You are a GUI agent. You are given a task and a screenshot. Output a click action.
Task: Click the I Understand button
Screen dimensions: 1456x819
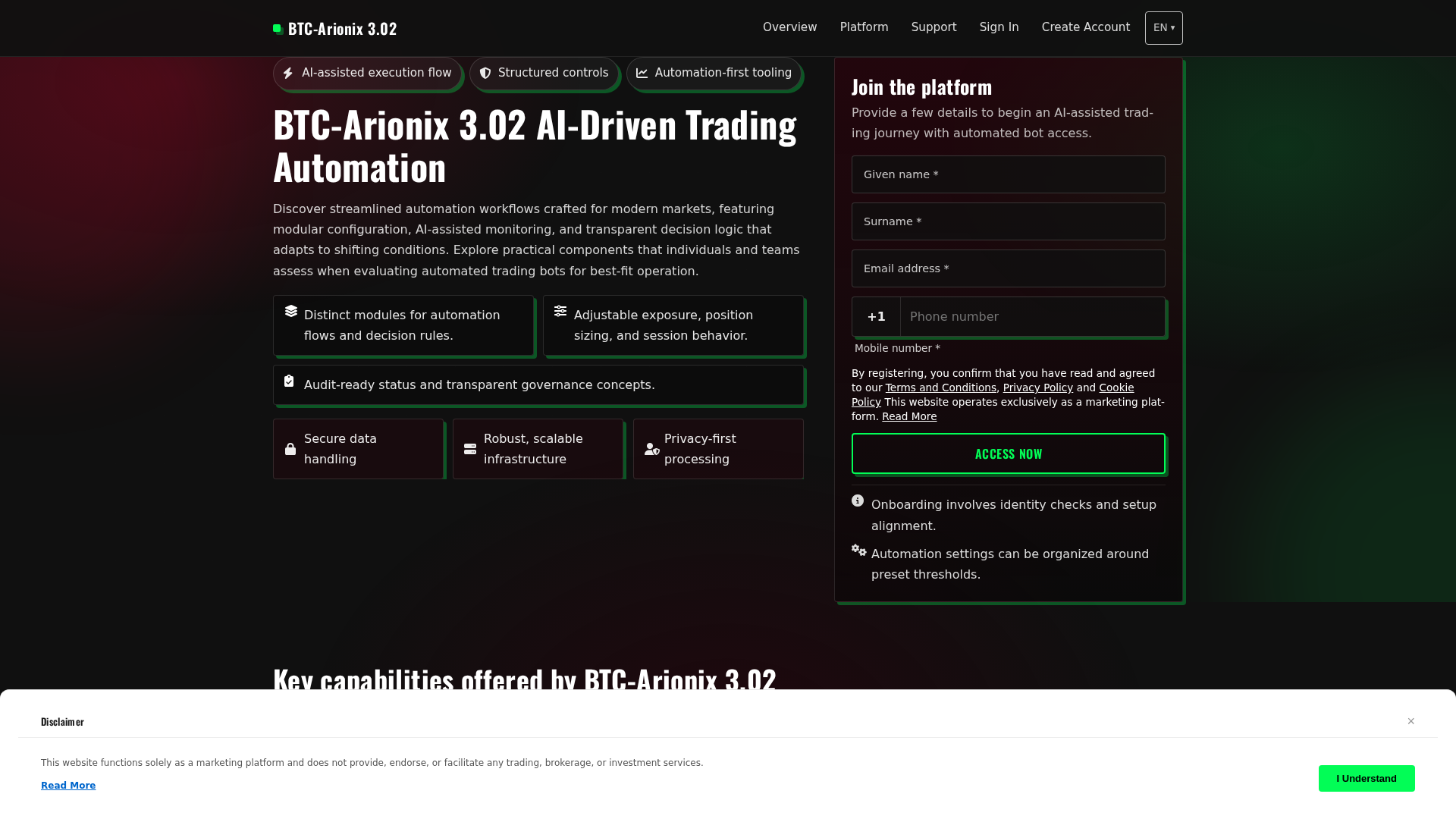coord(1367,778)
